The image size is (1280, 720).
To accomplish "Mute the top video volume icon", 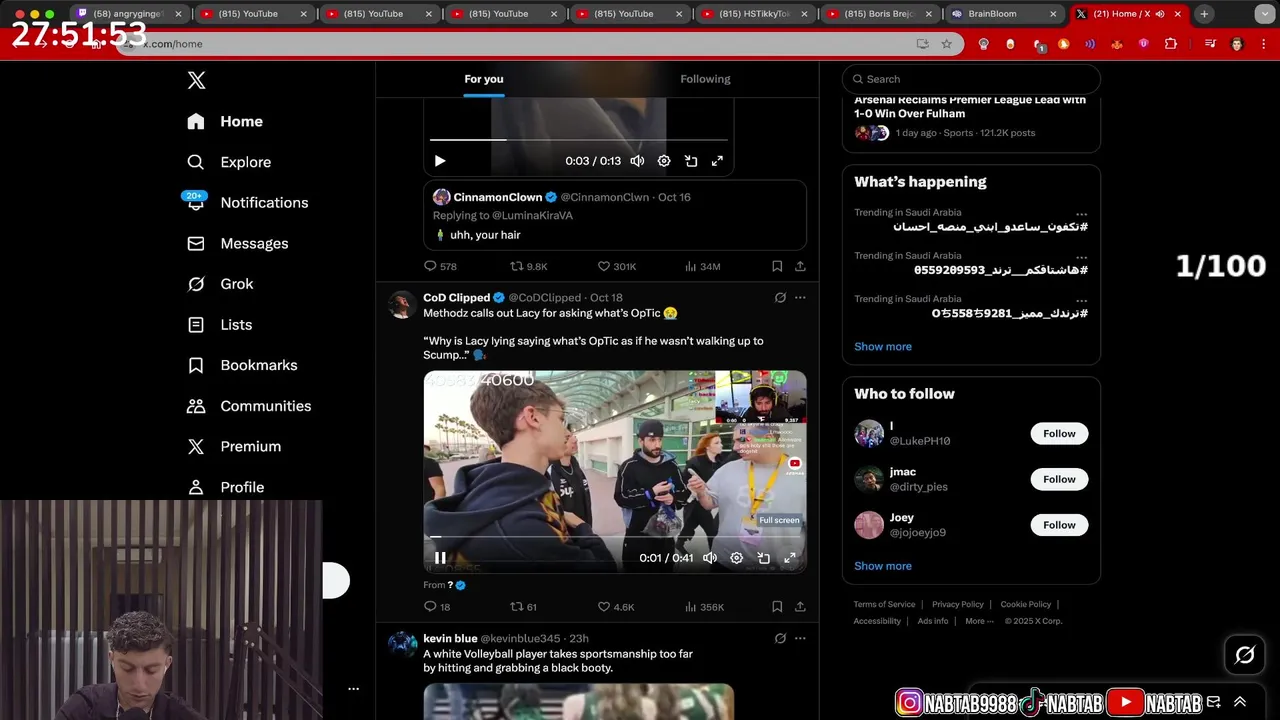I will 637,161.
